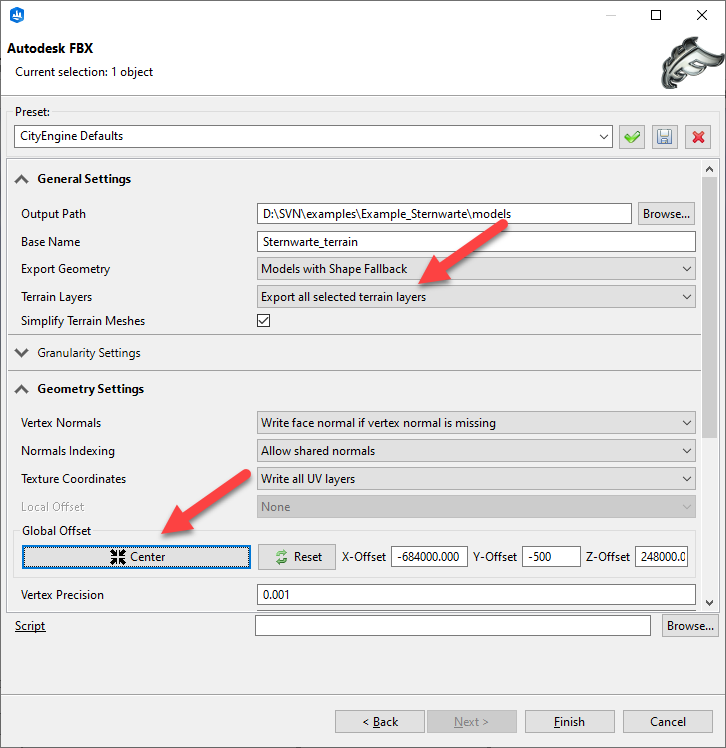
Task: Click the settings vertical scrollbar thumb
Action: 709,307
